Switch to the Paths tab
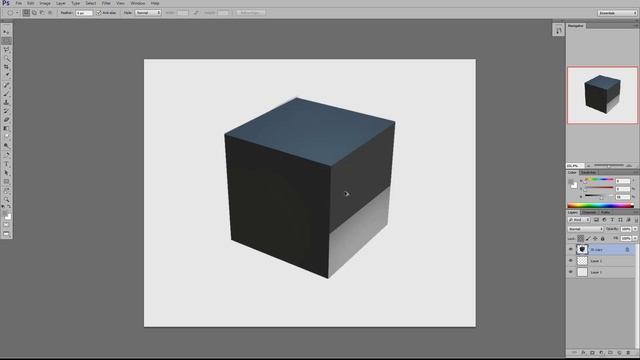Viewport: 640px width, 360px height. 605,213
